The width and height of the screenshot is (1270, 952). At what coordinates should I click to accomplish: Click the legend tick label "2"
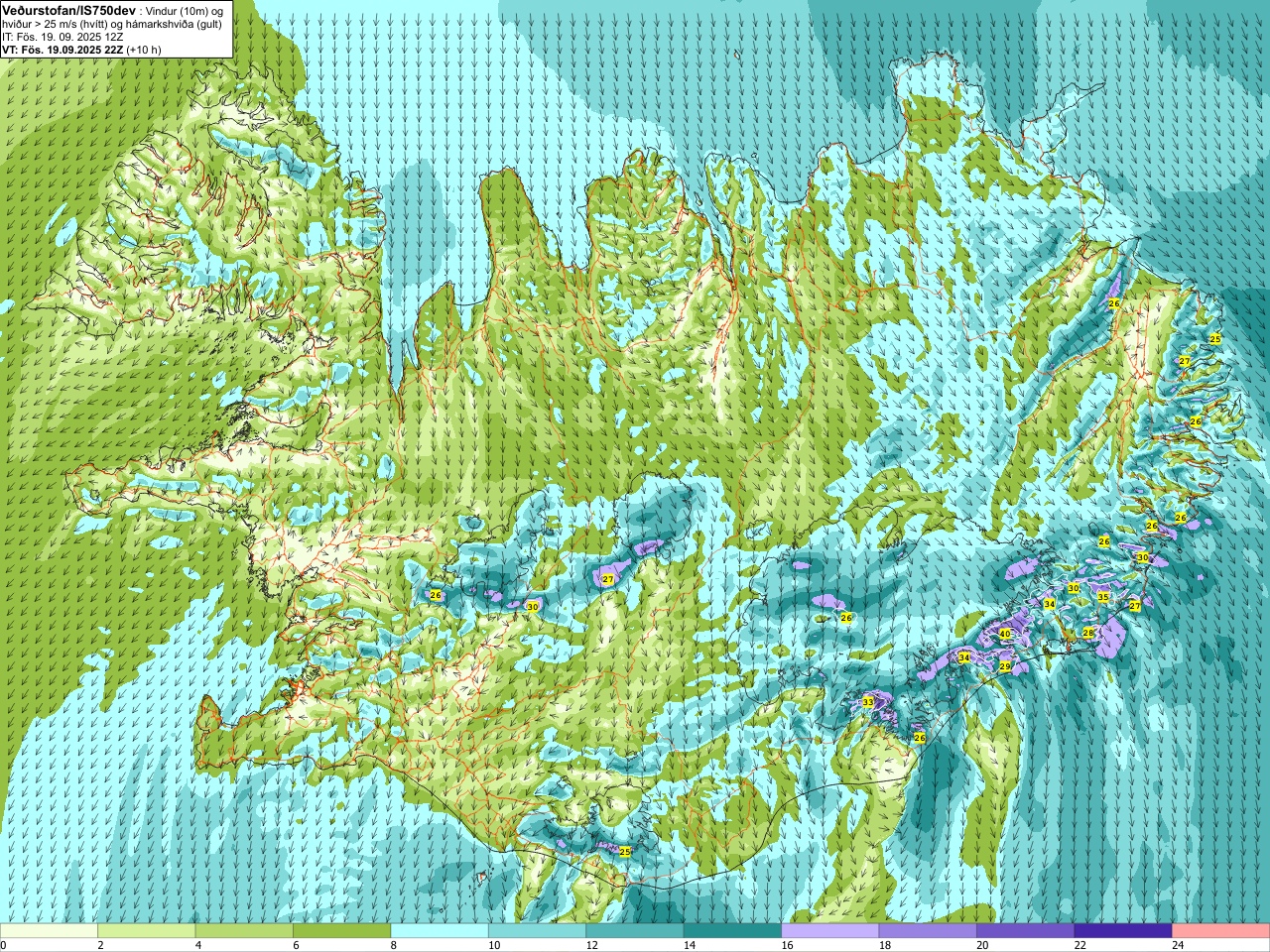pos(100,946)
